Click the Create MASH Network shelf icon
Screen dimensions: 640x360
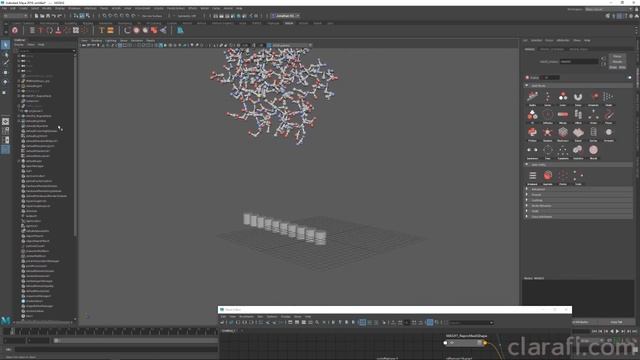click(x=15, y=30)
